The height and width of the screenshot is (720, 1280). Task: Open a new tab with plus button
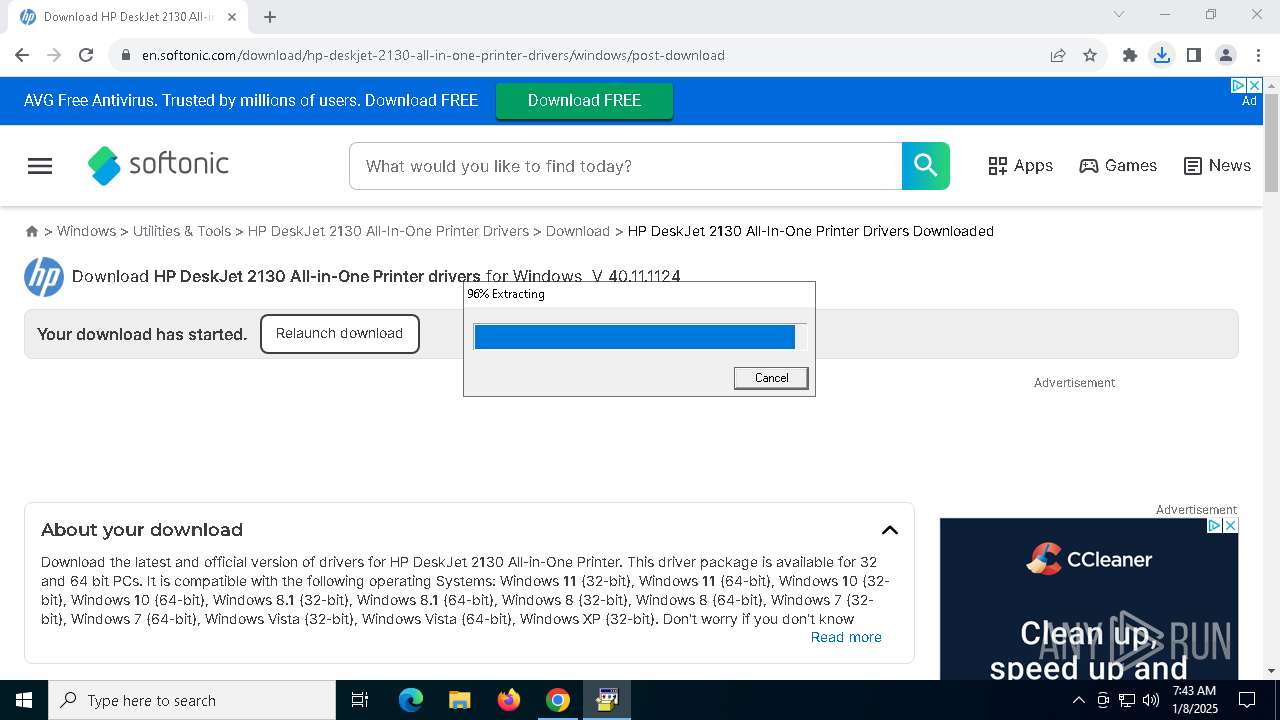tap(270, 16)
